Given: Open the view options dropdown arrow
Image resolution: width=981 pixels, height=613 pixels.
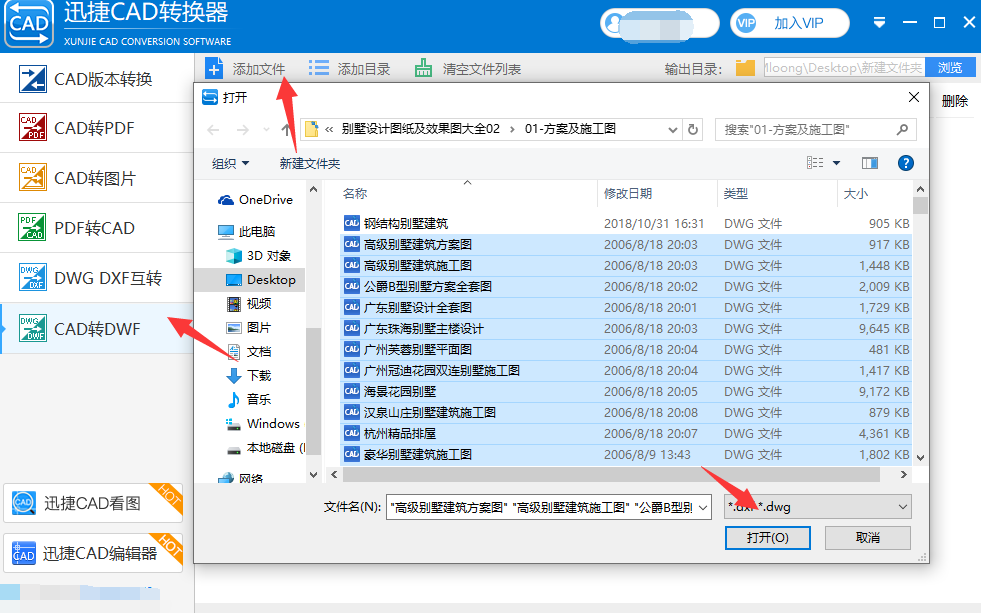Looking at the screenshot, I should tap(836, 163).
